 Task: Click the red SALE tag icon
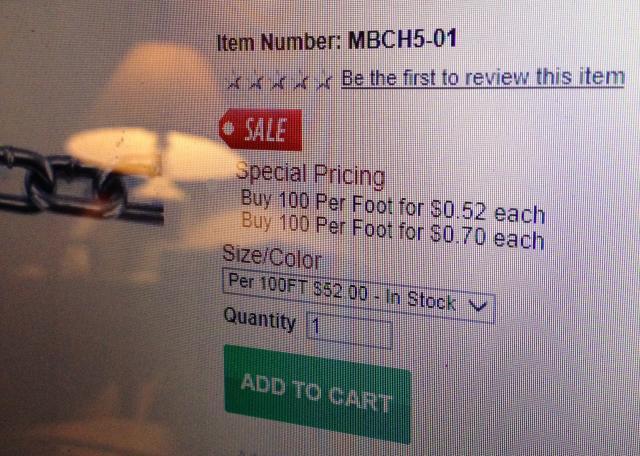click(261, 130)
